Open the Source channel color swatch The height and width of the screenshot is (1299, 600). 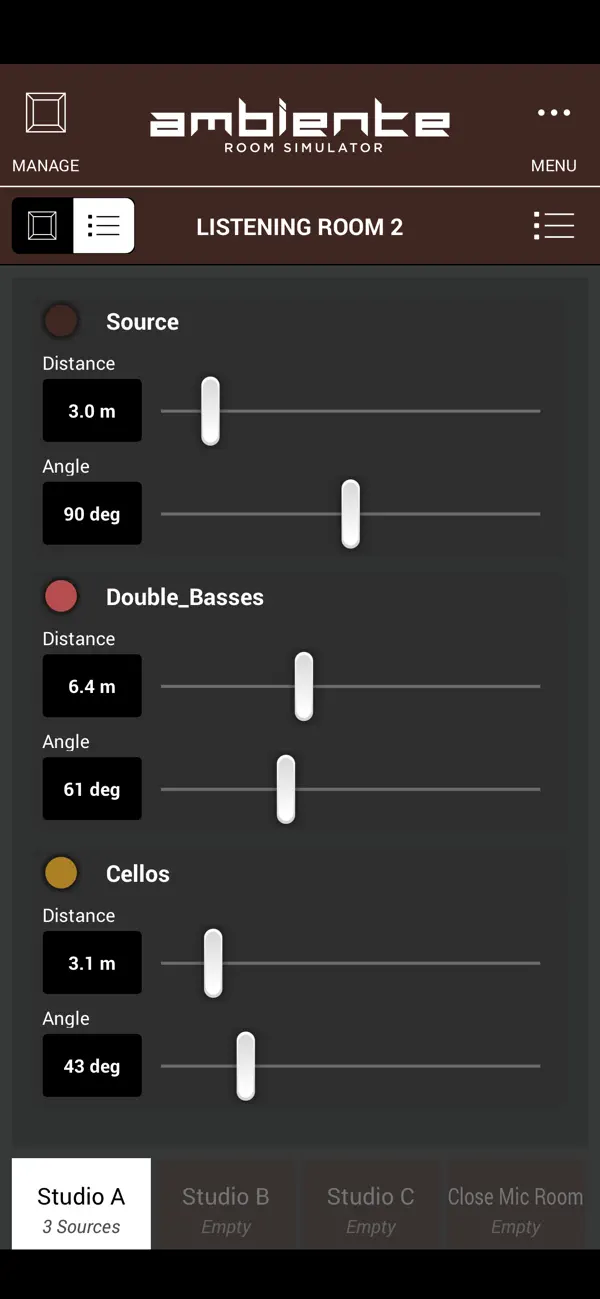(61, 320)
